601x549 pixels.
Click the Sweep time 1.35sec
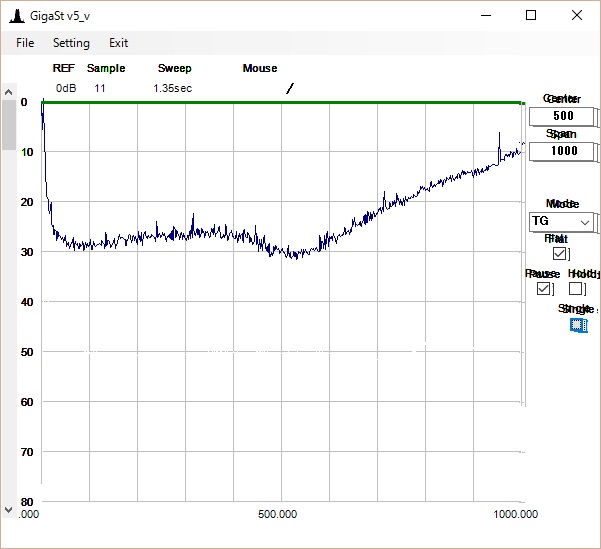[172, 88]
